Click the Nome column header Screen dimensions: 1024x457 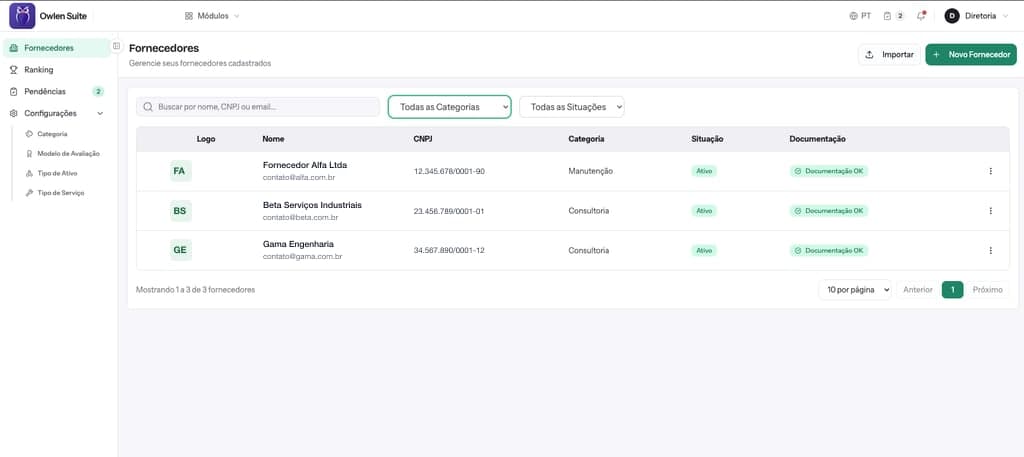pyautogui.click(x=273, y=139)
